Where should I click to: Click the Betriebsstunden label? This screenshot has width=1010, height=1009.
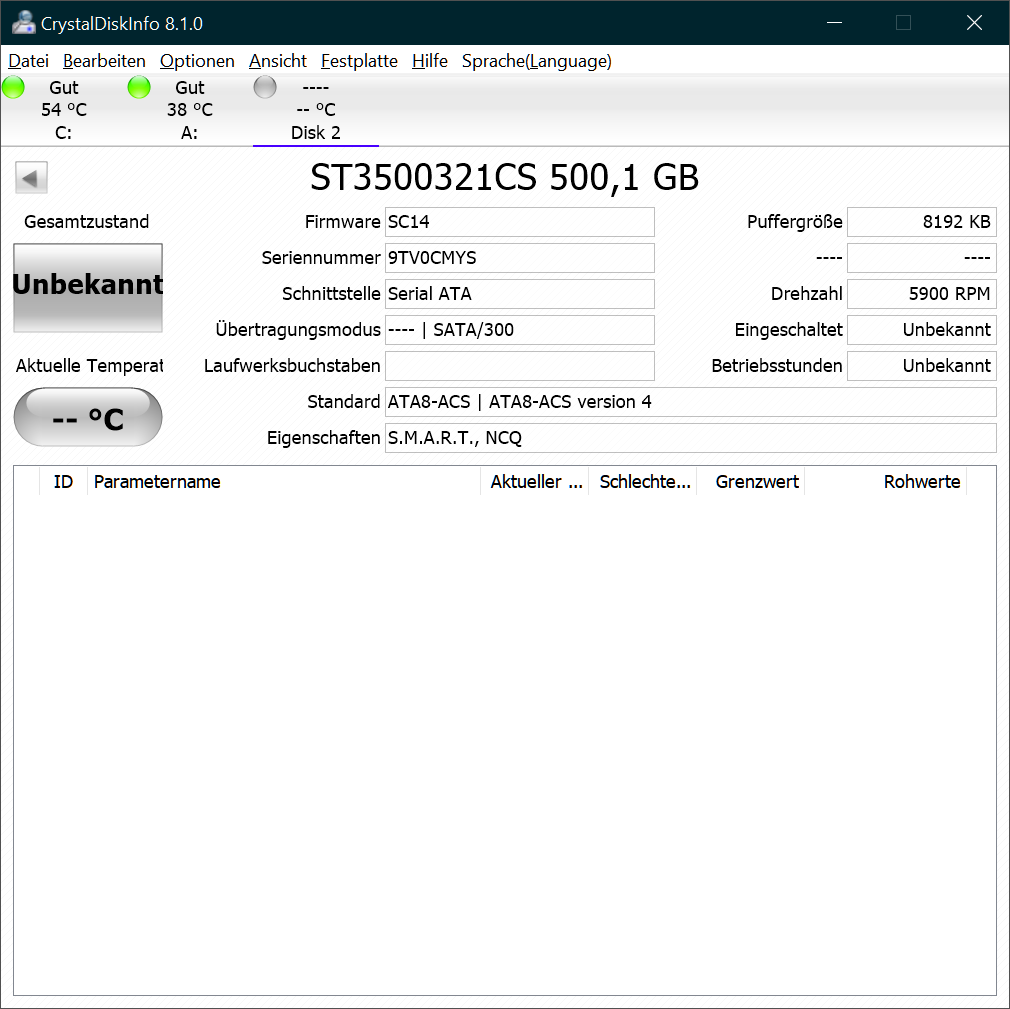[777, 366]
